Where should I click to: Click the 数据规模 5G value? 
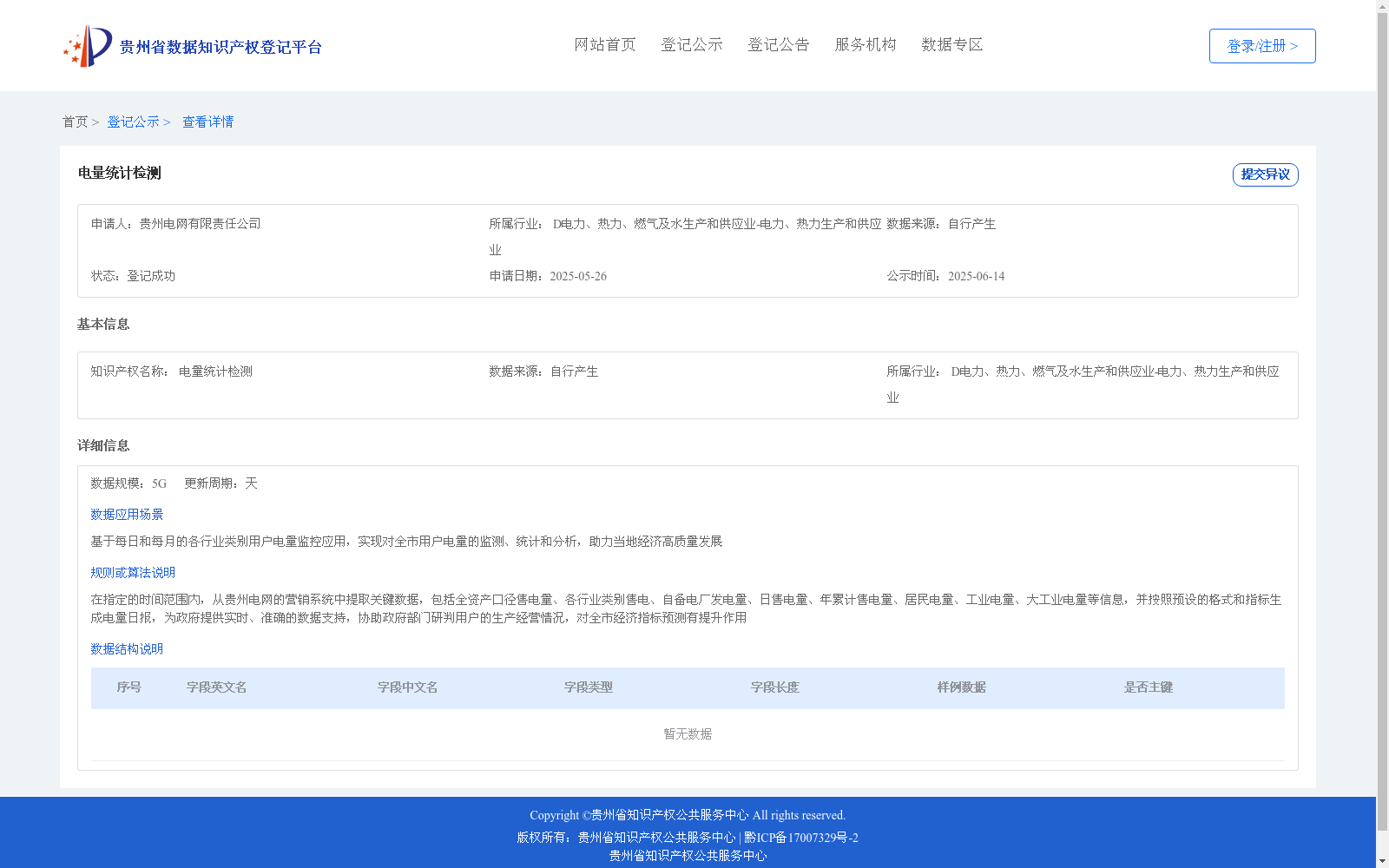click(159, 483)
